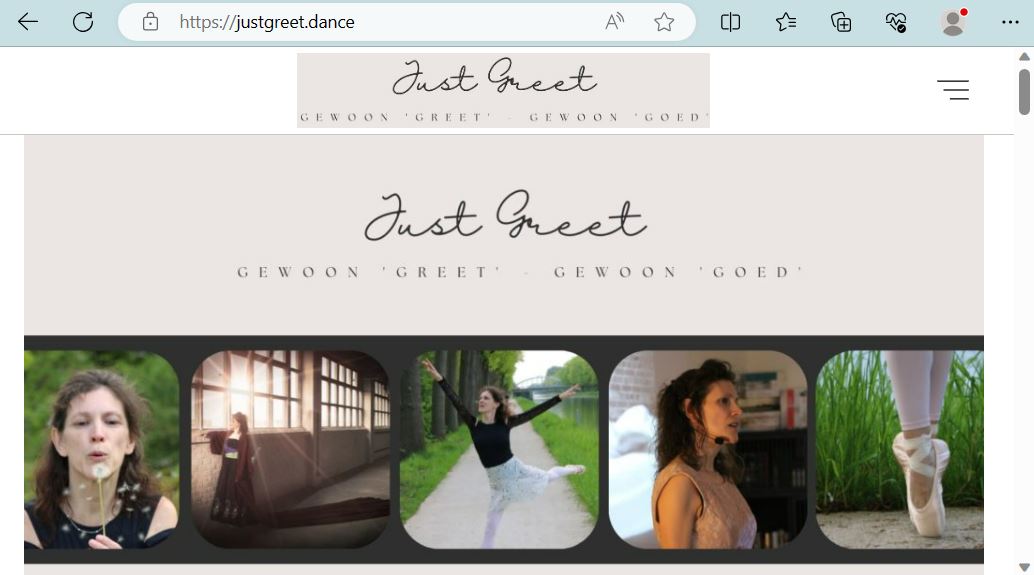This screenshot has width=1034, height=575.
Task: Open the browser Settings and more menu
Action: 1010,22
